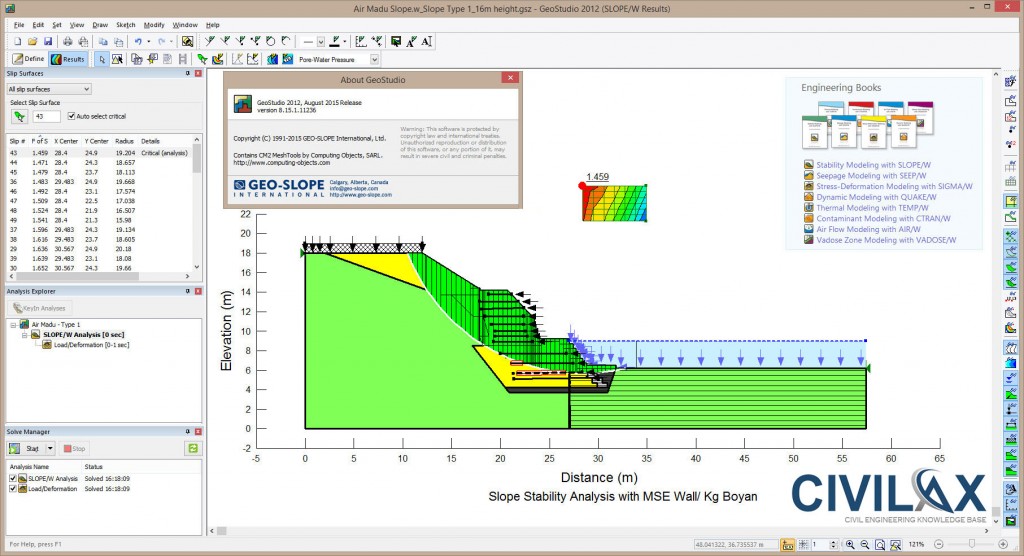Open 'Seepage Modeling with SEEP/W' link

coord(871,176)
